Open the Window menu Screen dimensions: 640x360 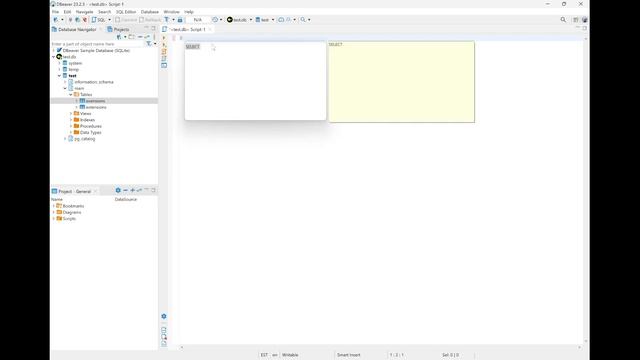(171, 12)
